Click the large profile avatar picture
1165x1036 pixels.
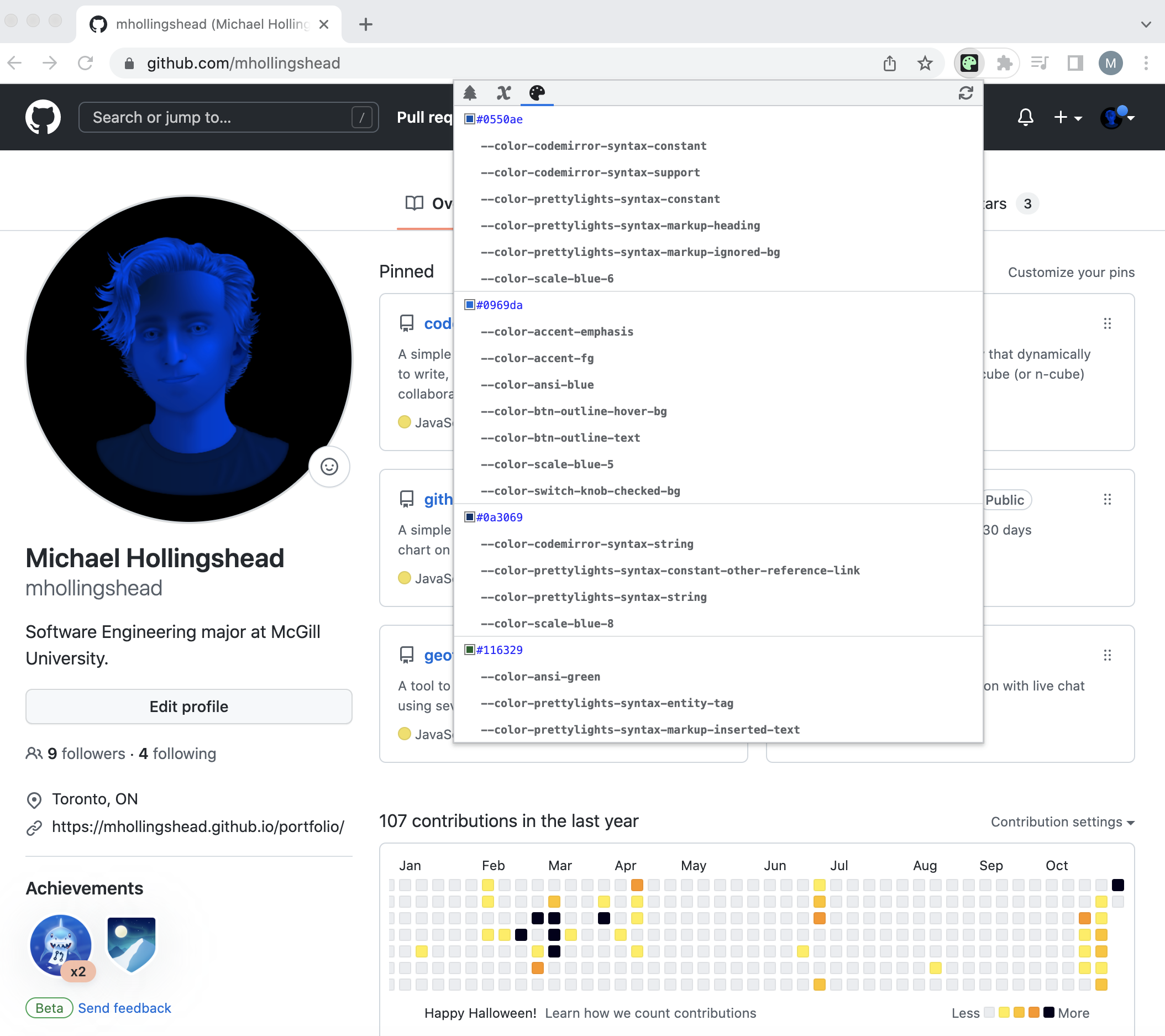pyautogui.click(x=188, y=359)
